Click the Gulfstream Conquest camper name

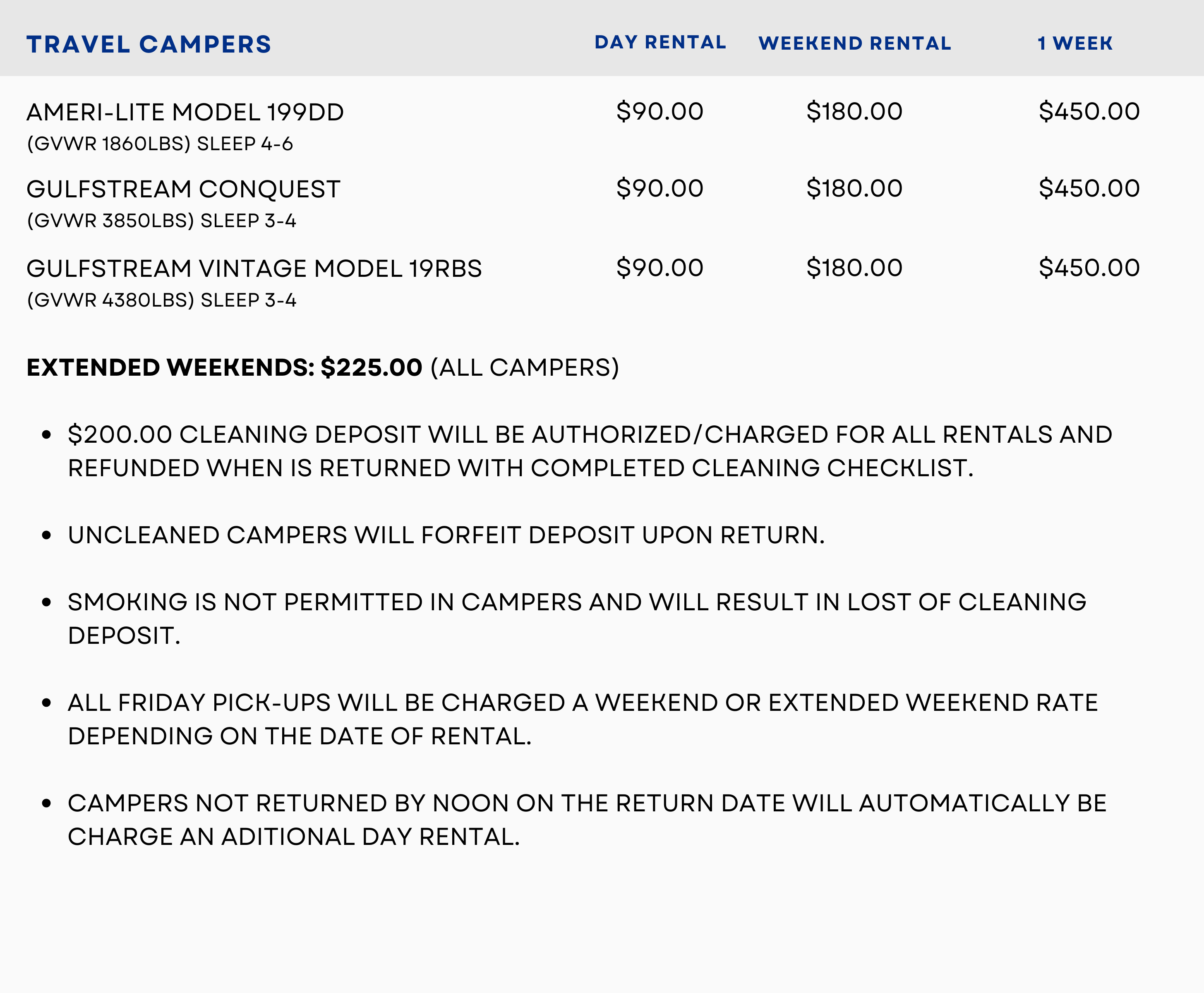click(x=183, y=189)
